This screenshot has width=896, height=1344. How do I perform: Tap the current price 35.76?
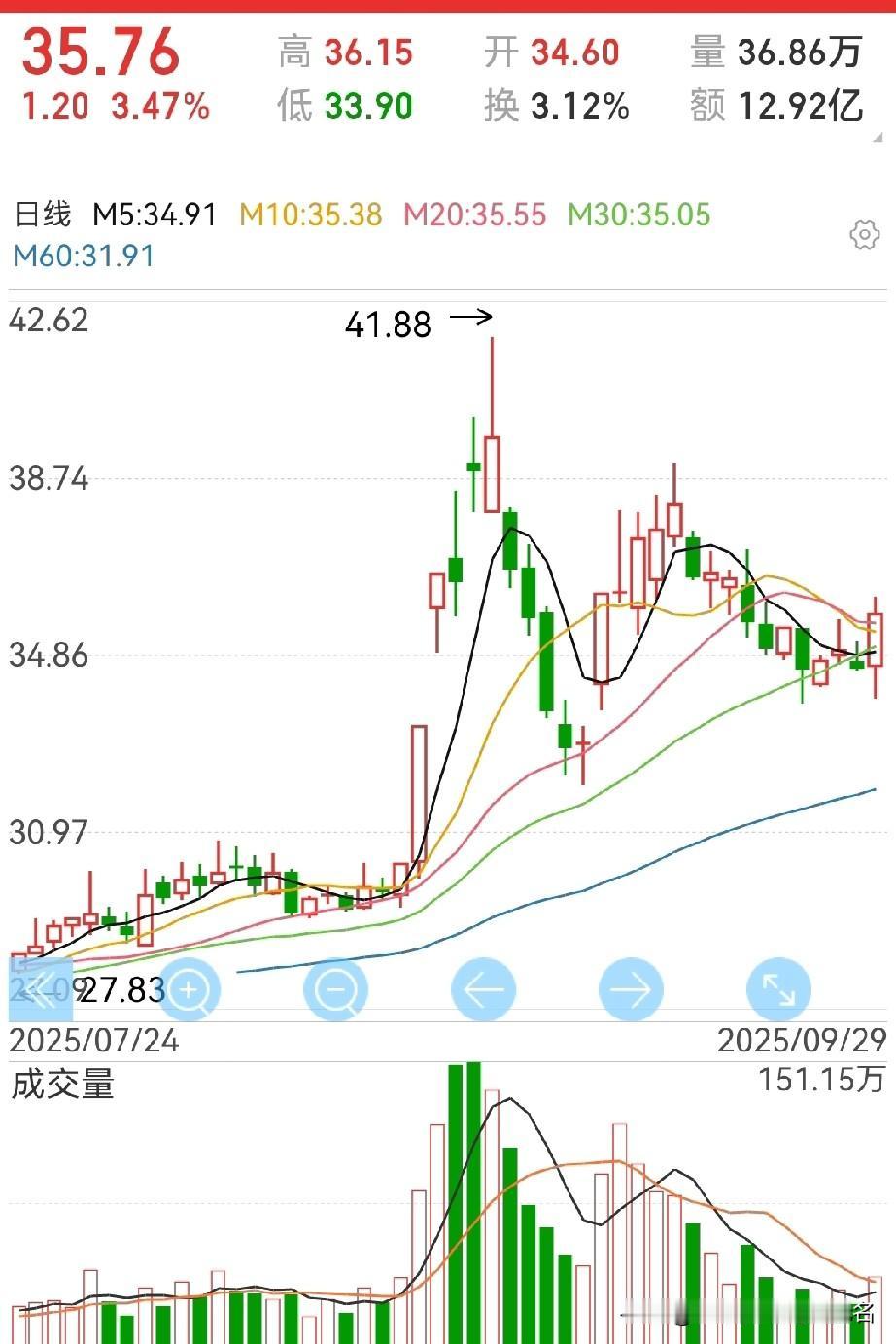coord(101,52)
